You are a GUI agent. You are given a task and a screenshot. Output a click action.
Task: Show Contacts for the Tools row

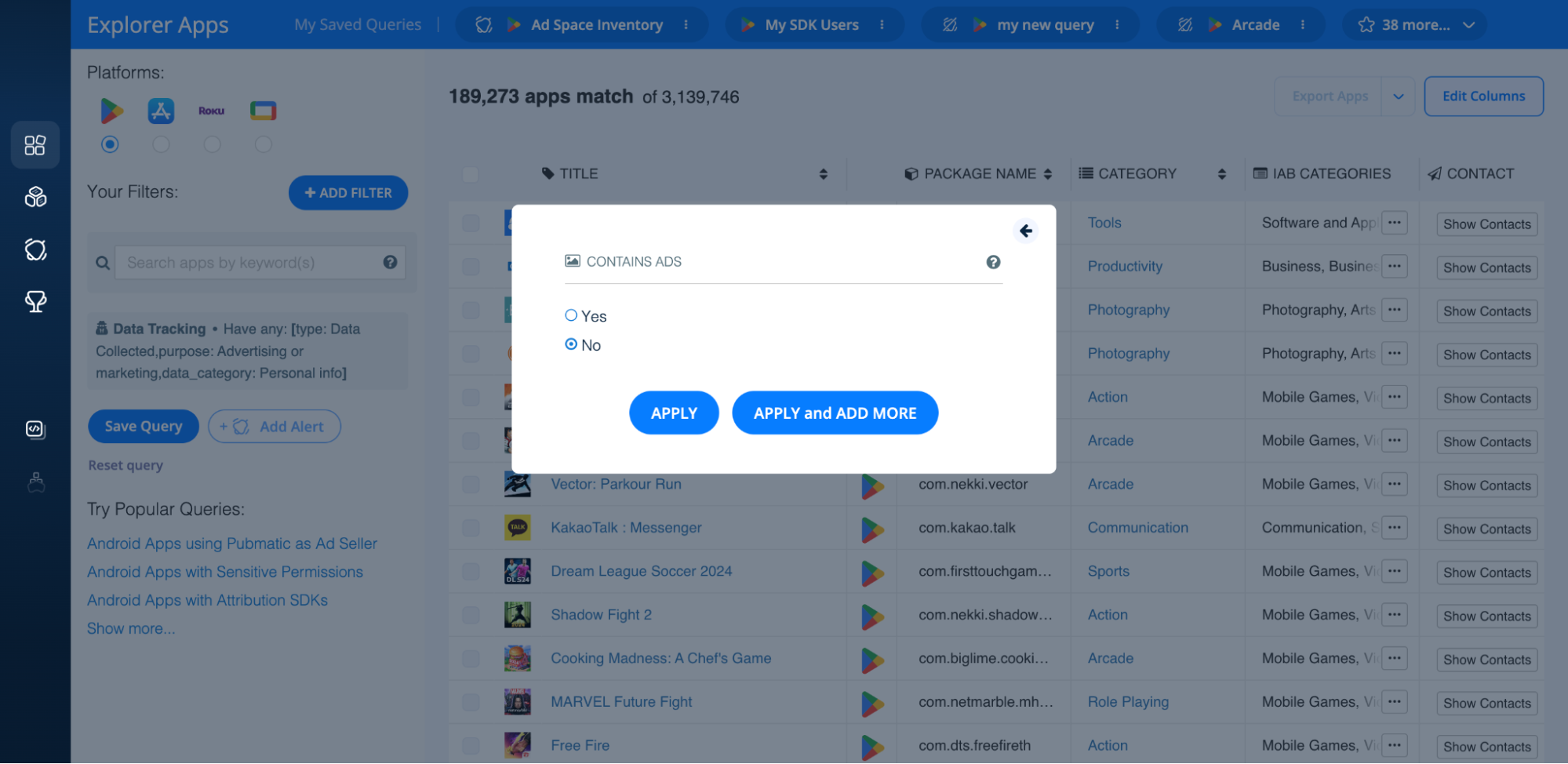pos(1486,224)
